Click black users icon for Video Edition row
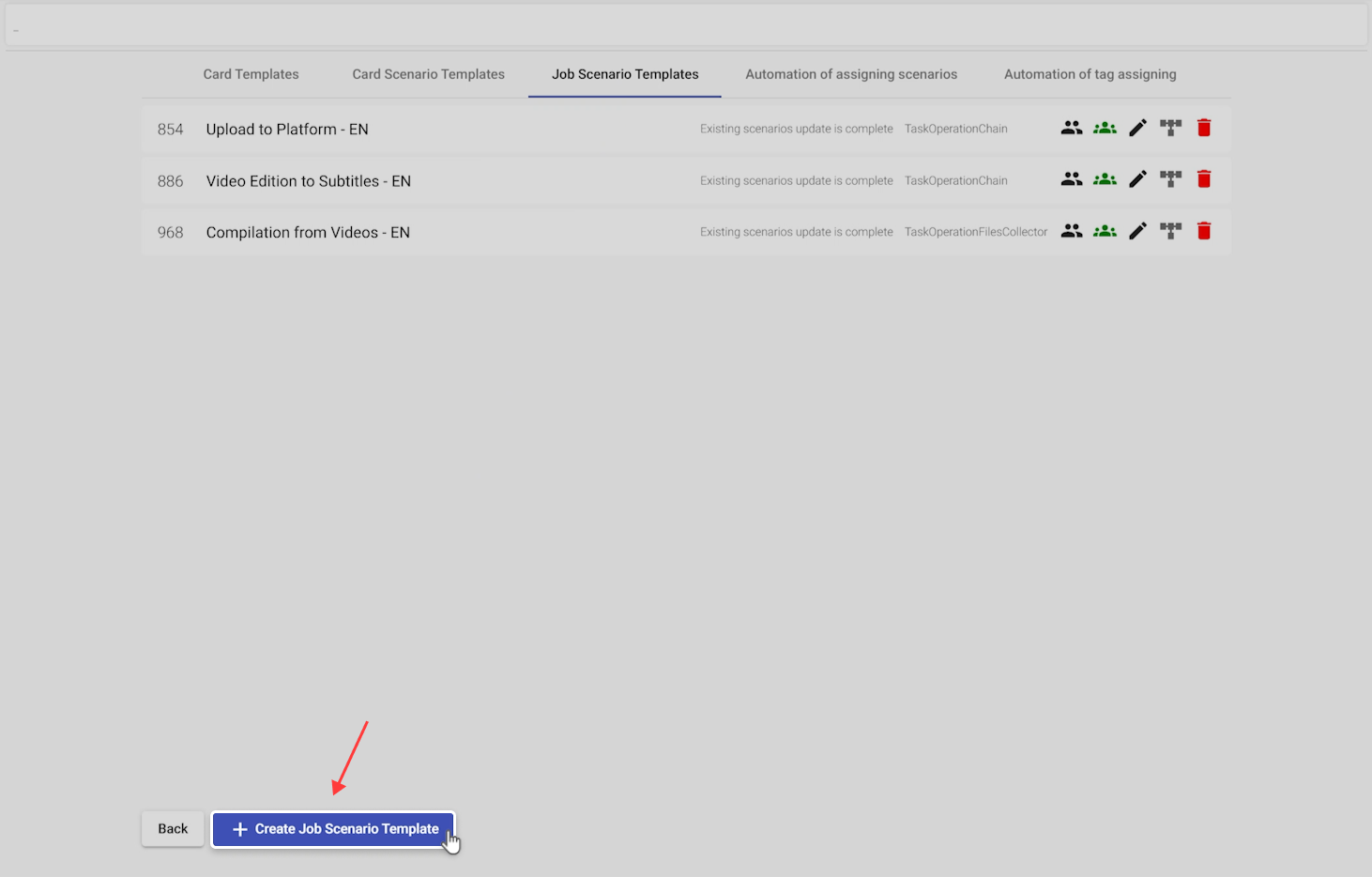This screenshot has height=877, width=1372. pos(1072,179)
